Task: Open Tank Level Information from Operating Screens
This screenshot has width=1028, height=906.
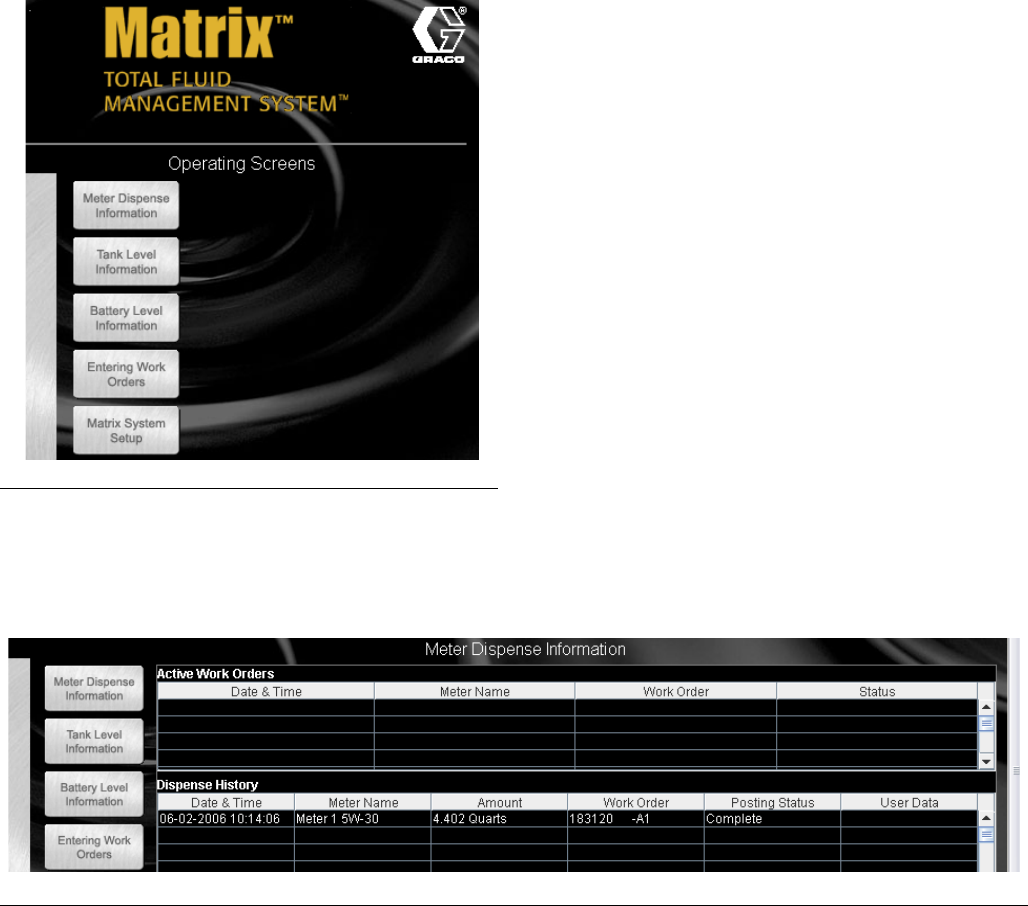Action: point(126,262)
